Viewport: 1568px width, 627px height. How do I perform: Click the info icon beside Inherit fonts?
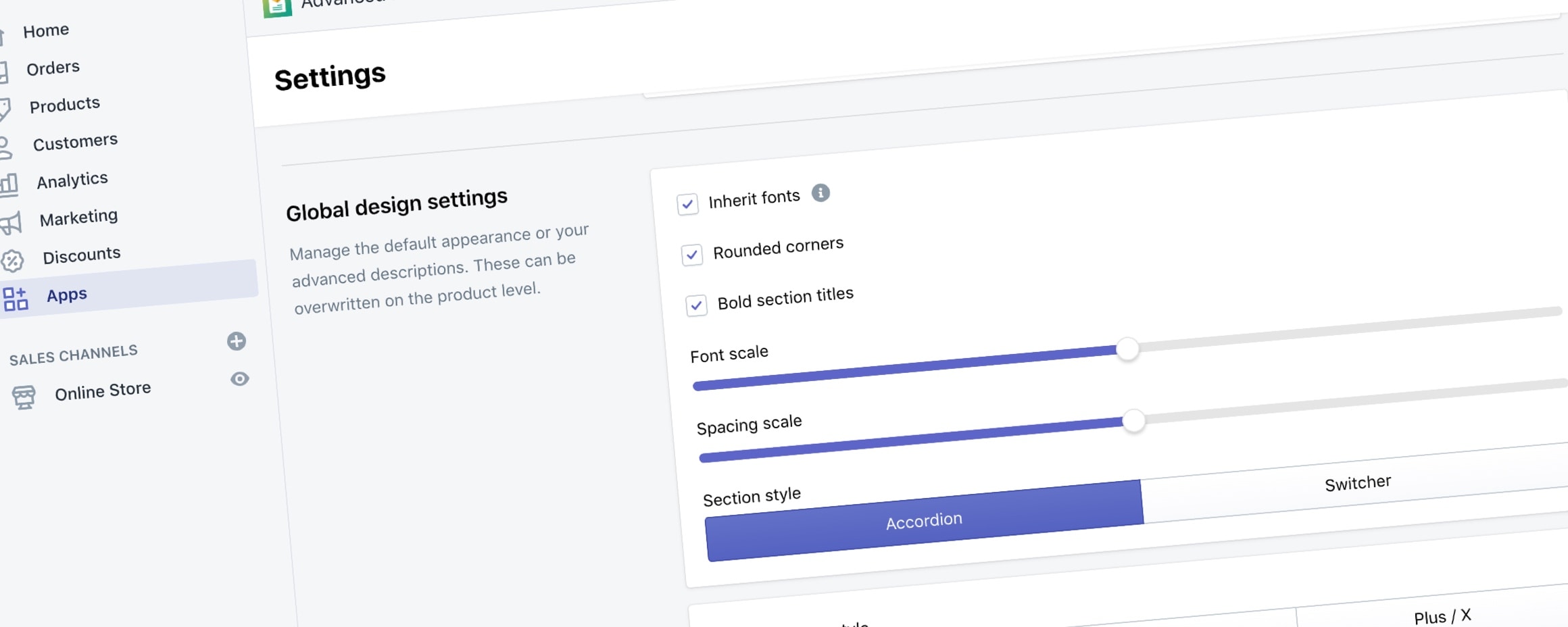[x=820, y=193]
